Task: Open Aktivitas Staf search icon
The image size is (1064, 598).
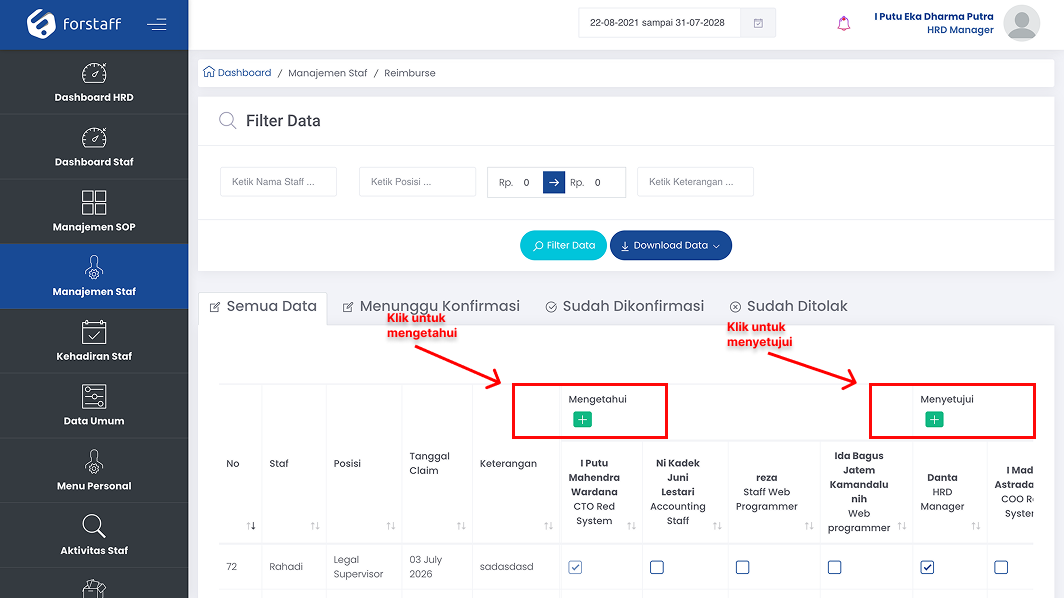Action: (x=94, y=525)
